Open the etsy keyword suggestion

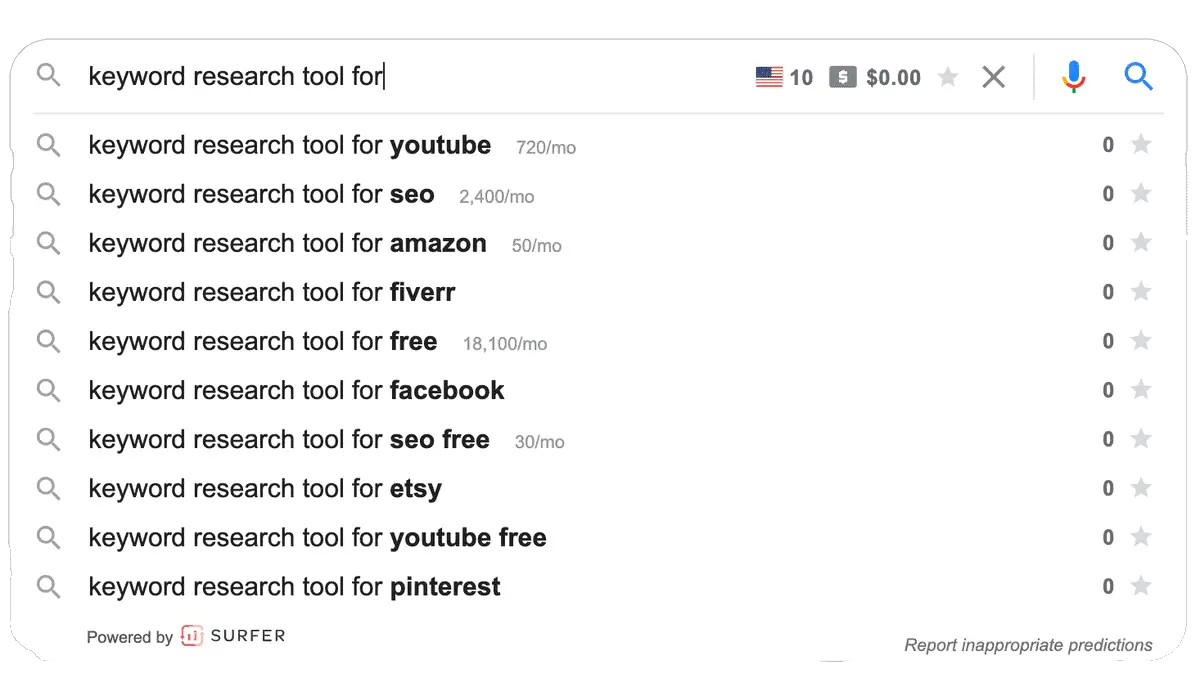265,488
